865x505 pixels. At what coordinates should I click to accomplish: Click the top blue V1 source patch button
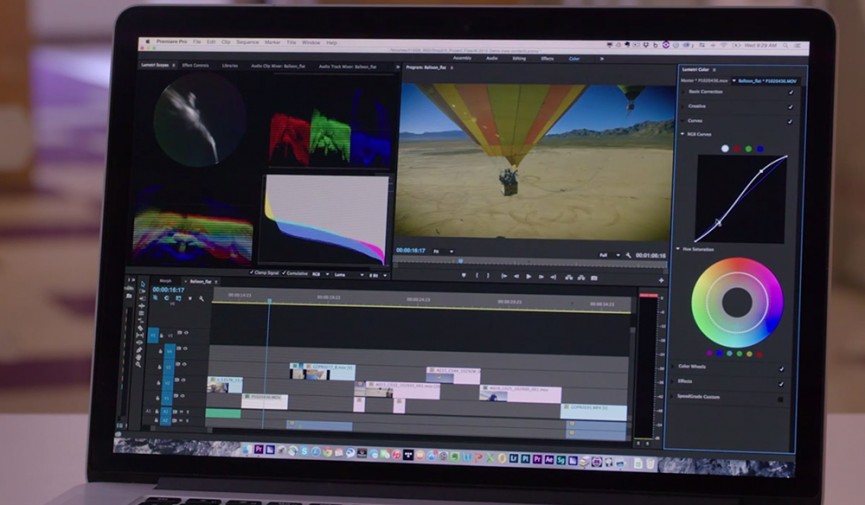pyautogui.click(x=153, y=334)
